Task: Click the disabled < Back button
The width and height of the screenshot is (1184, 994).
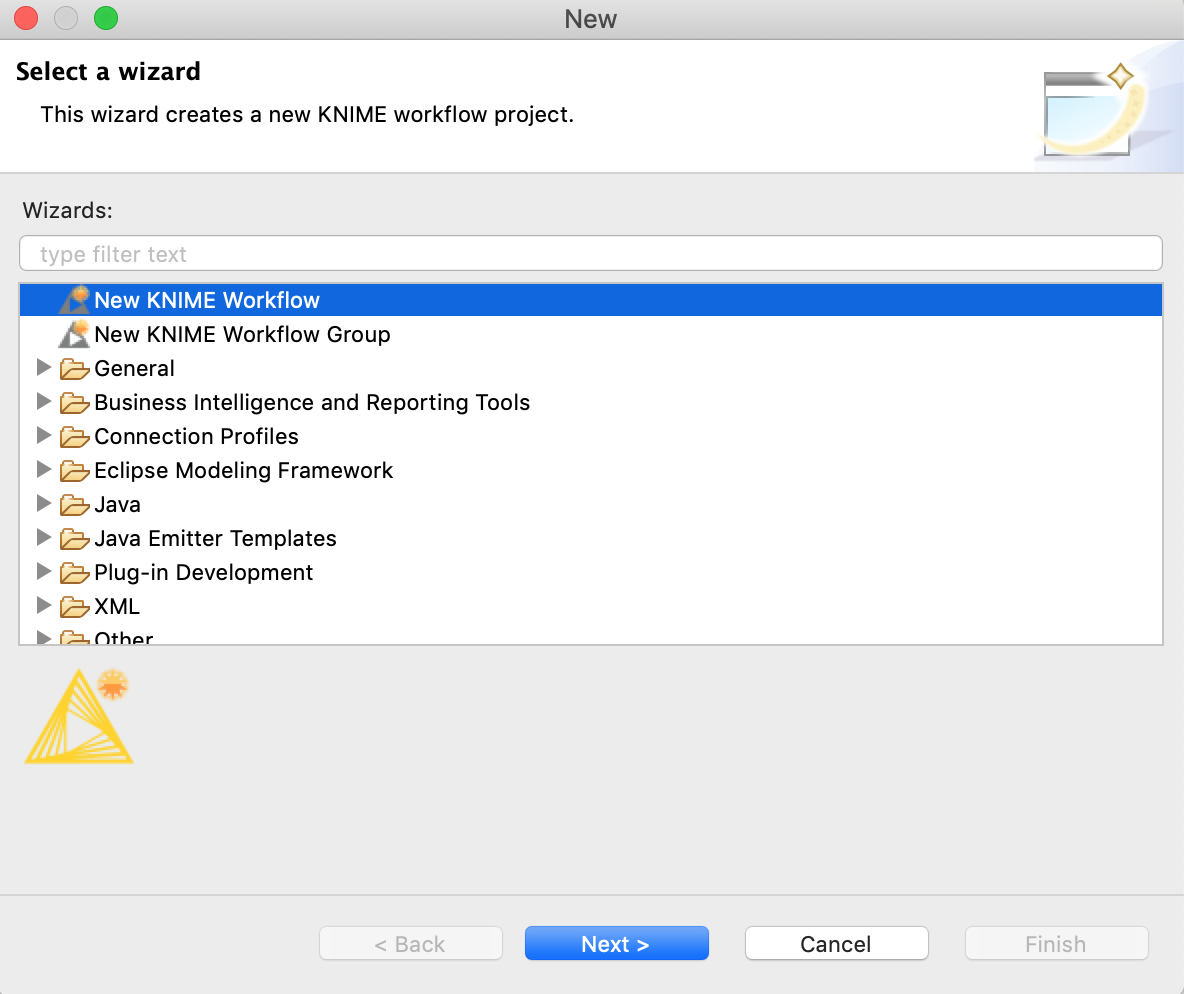Action: 411,943
